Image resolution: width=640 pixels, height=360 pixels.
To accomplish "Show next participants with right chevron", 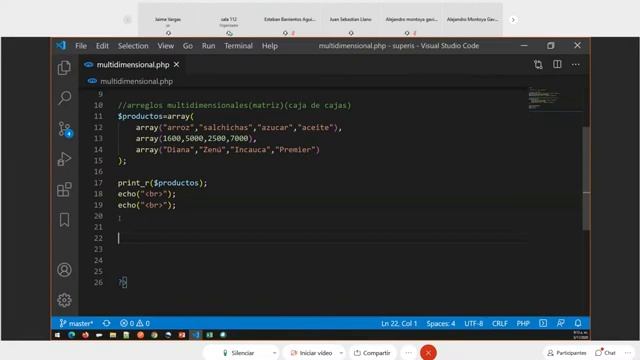I will coord(513,20).
